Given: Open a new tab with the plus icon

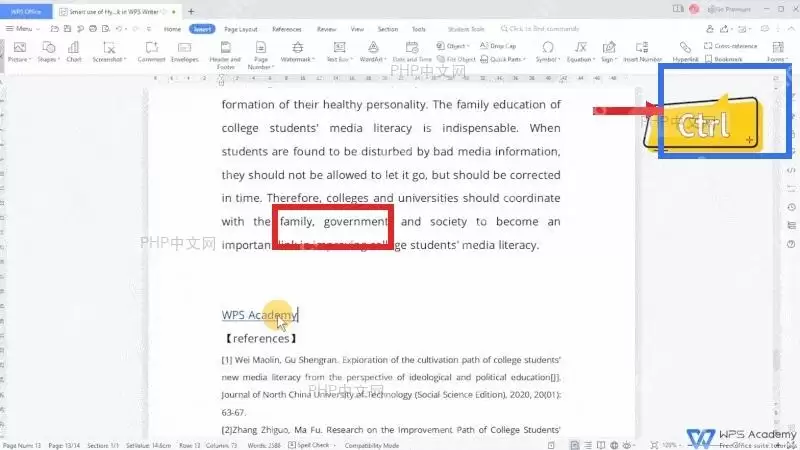Looking at the screenshot, I should [191, 11].
